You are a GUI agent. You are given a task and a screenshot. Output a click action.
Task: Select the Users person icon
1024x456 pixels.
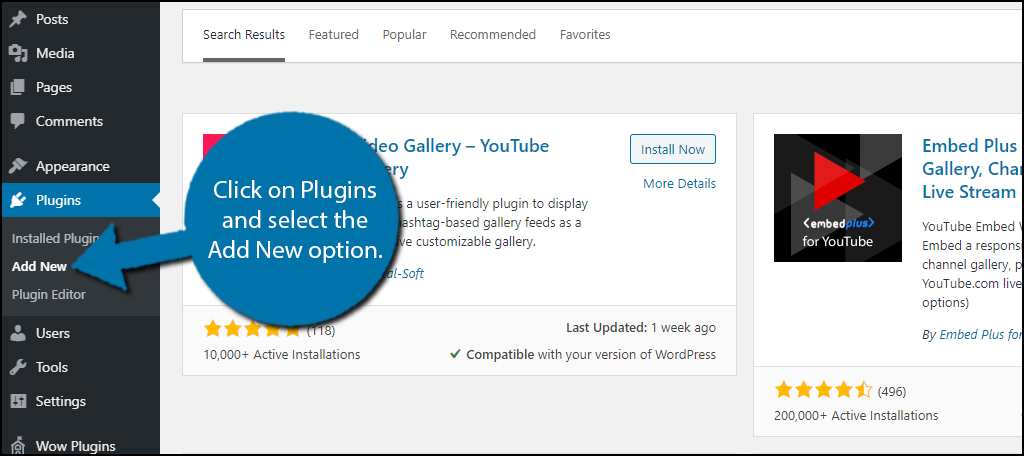[x=18, y=333]
